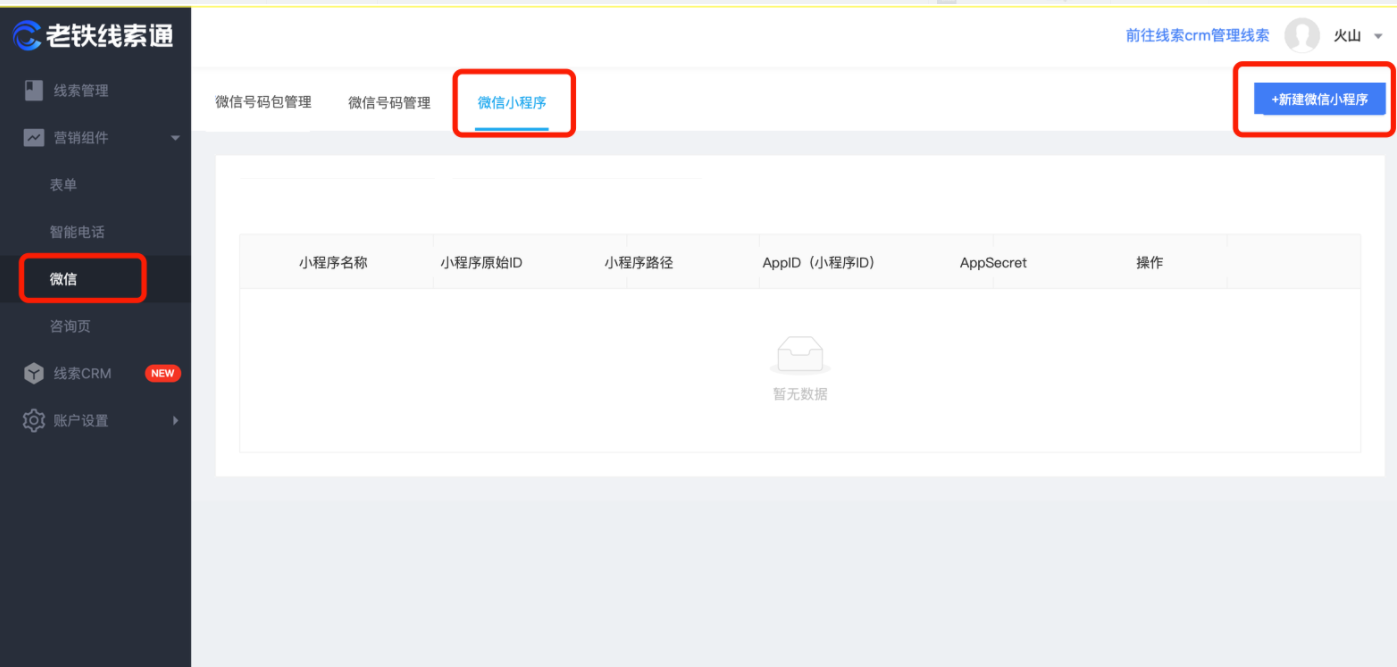
Task: Click the chart icon beside 营销组件
Action: pos(33,137)
